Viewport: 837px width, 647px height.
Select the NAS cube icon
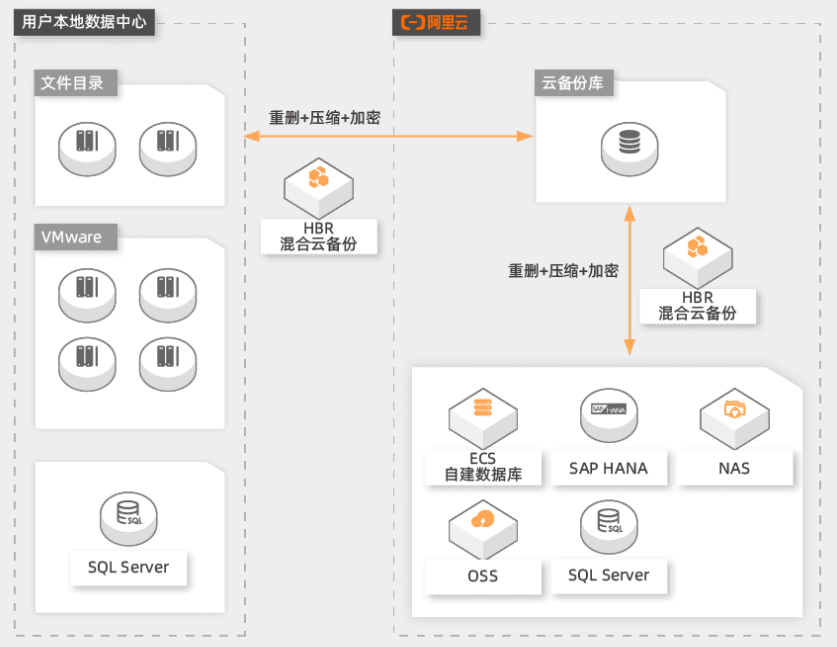(x=735, y=419)
